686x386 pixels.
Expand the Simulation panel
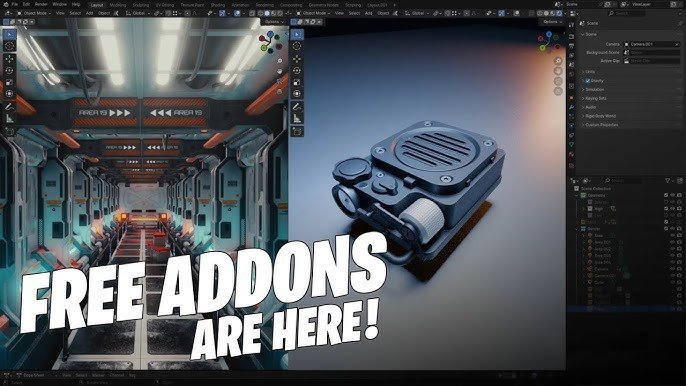click(x=595, y=89)
